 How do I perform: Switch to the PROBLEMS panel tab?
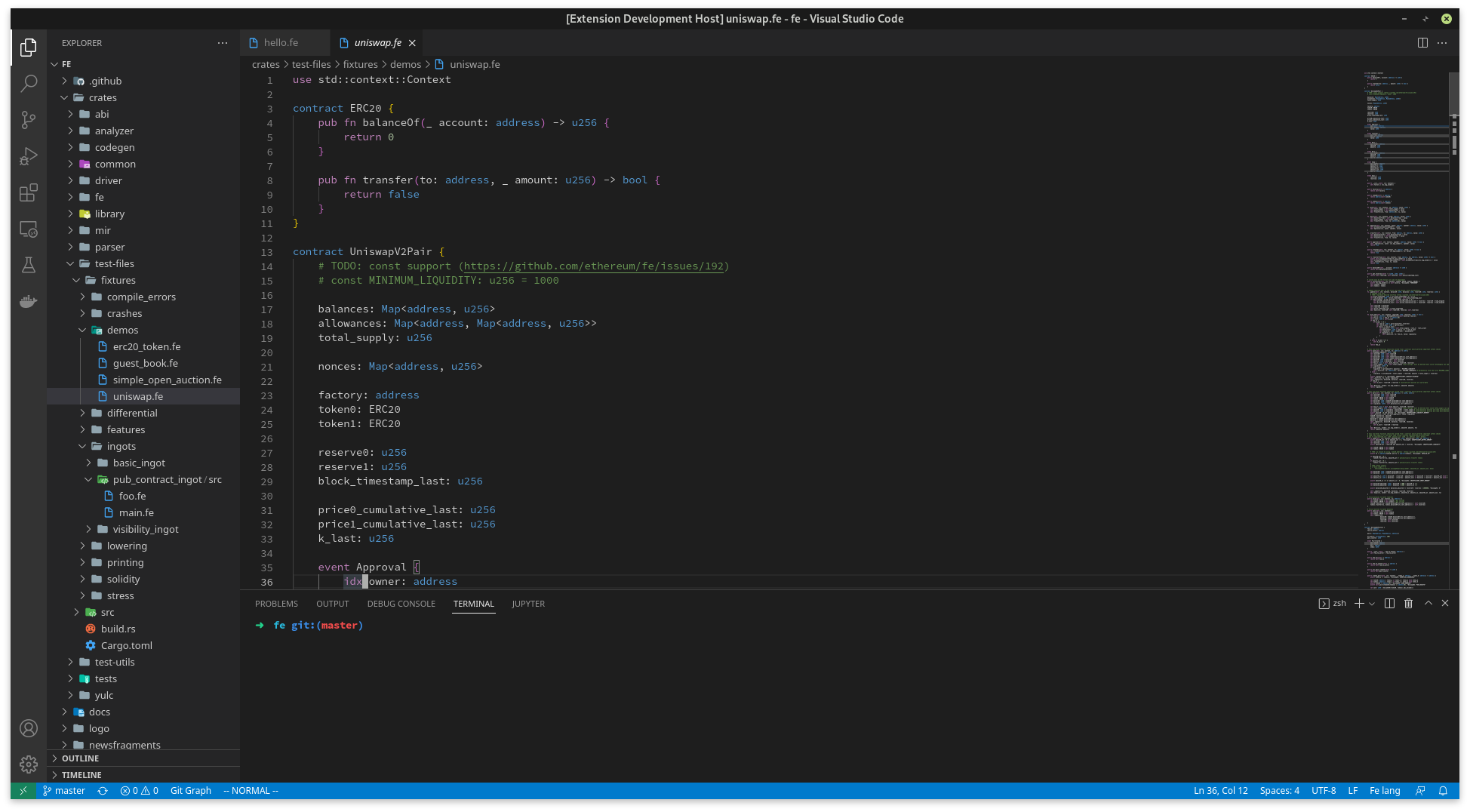pyautogui.click(x=276, y=604)
